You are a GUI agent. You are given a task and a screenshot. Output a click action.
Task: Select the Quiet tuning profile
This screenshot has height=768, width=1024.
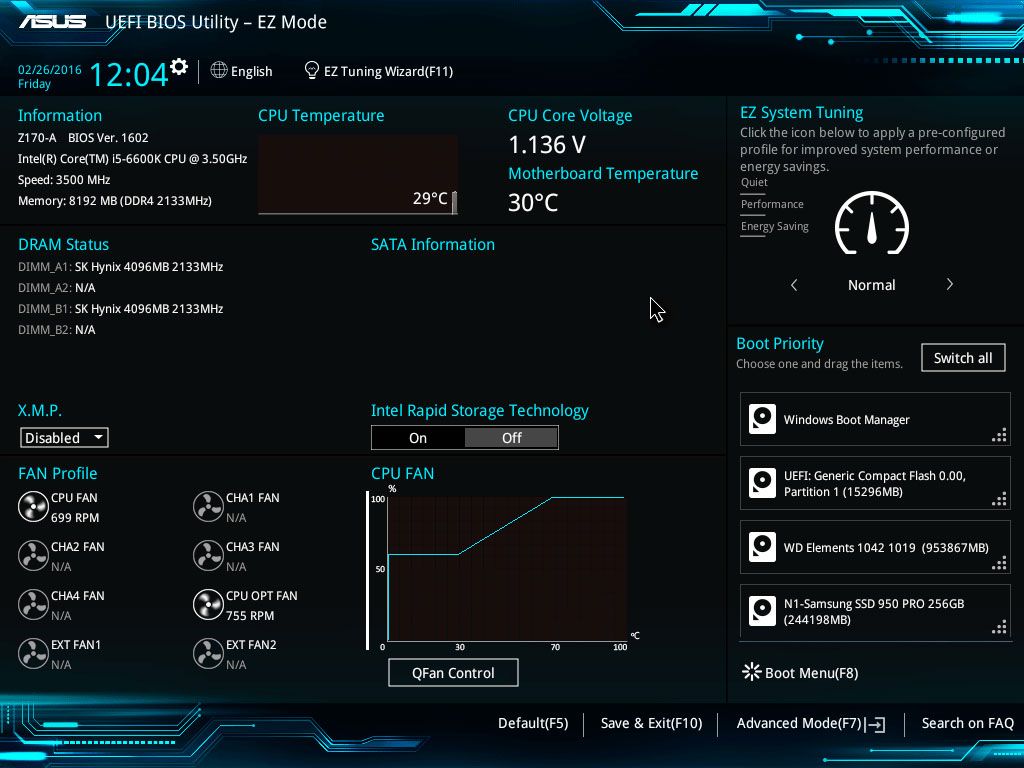[754, 183]
